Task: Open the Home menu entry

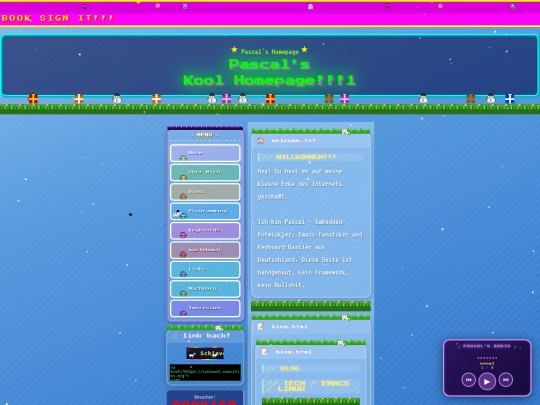Action: click(205, 153)
